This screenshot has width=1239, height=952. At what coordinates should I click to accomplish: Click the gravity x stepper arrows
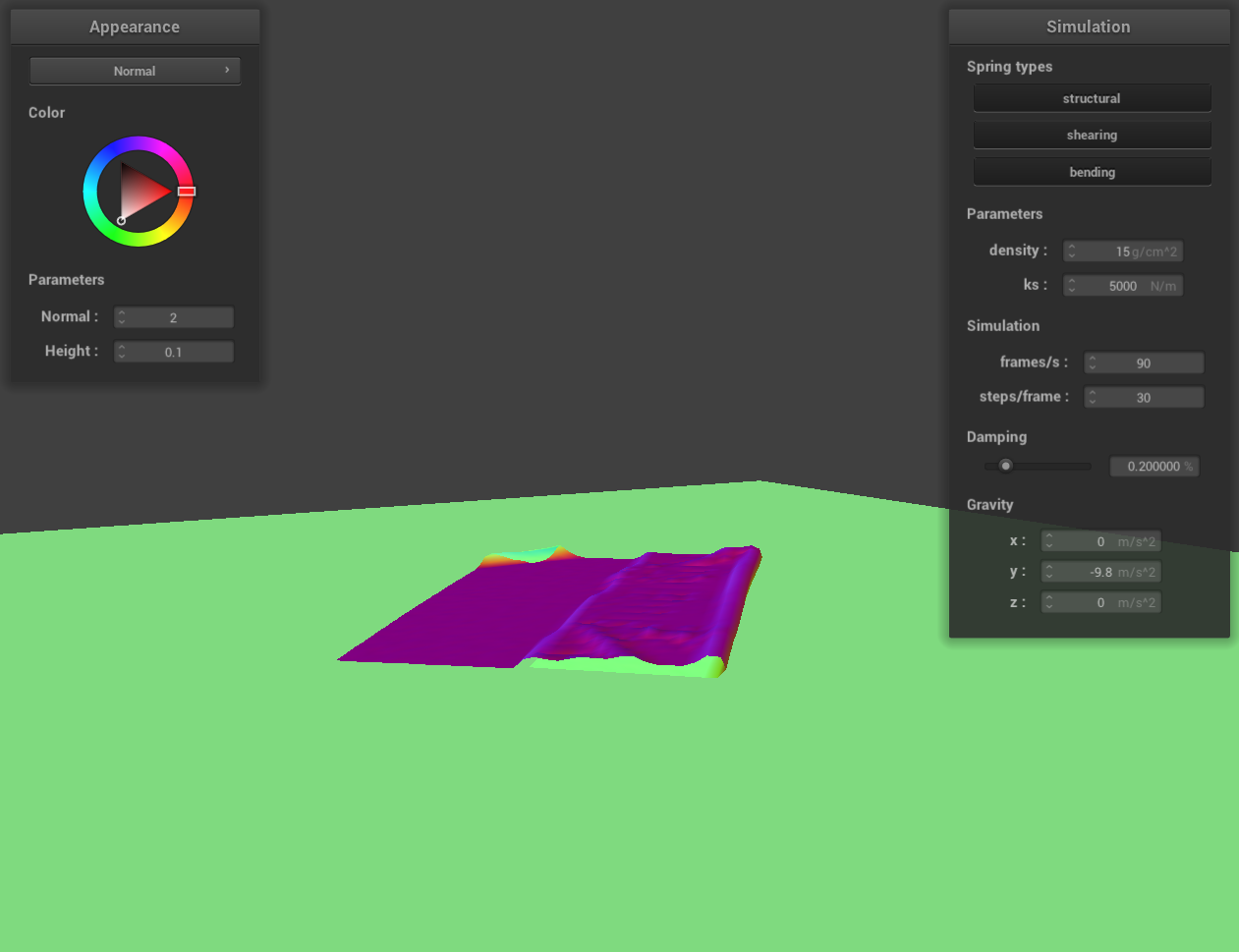(x=1049, y=541)
